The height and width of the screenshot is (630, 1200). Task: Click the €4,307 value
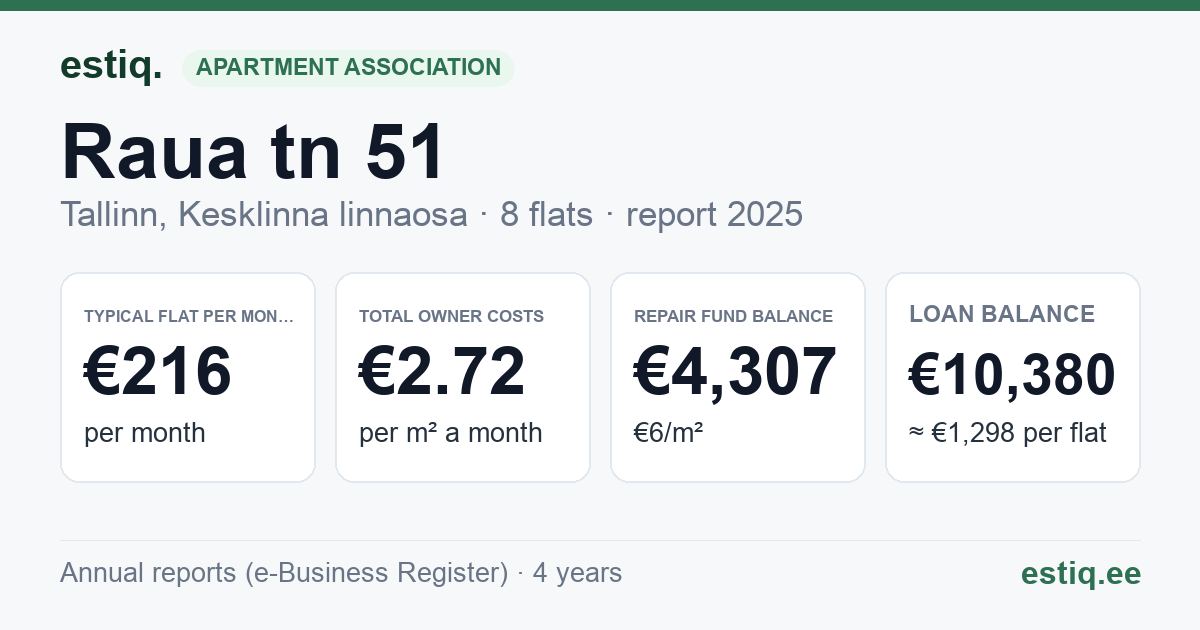[x=735, y=372]
